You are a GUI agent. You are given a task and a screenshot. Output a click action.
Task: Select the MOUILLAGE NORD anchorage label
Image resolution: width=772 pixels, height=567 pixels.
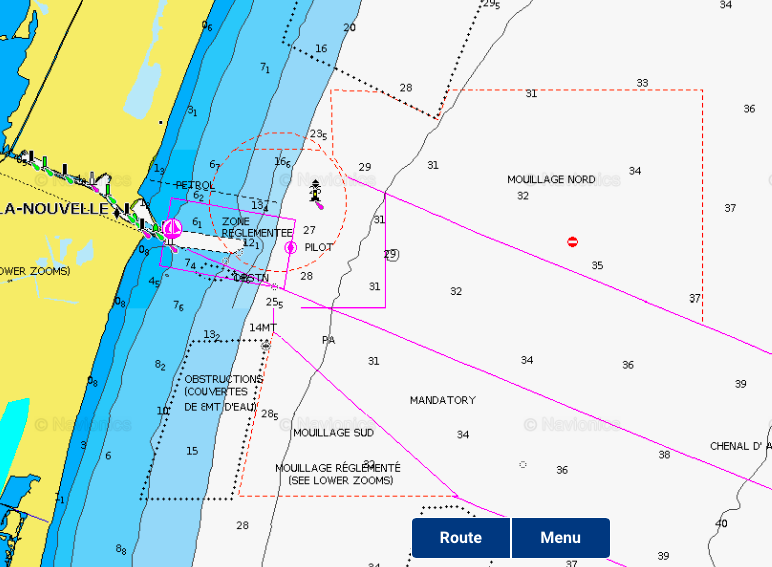pyautogui.click(x=551, y=180)
